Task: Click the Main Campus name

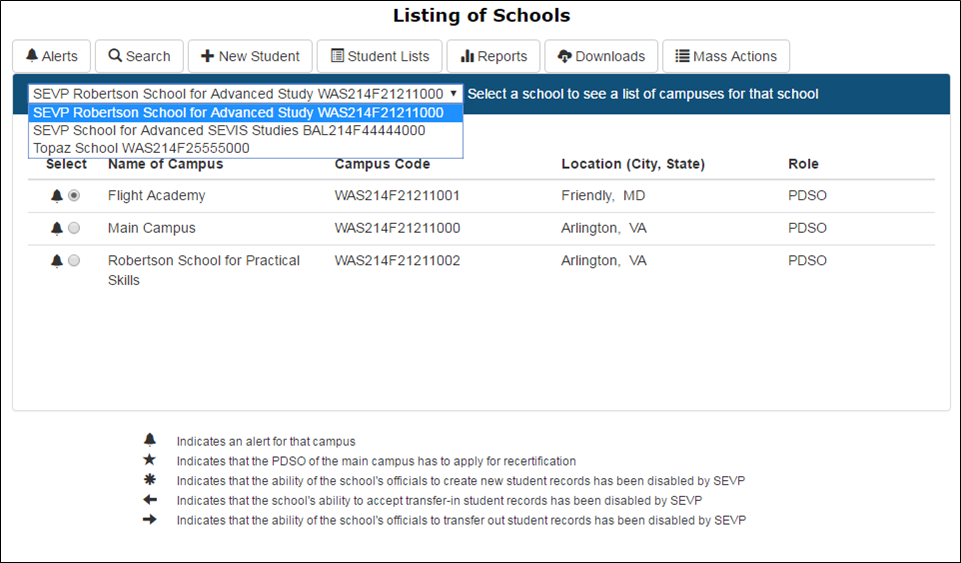Action: click(151, 228)
